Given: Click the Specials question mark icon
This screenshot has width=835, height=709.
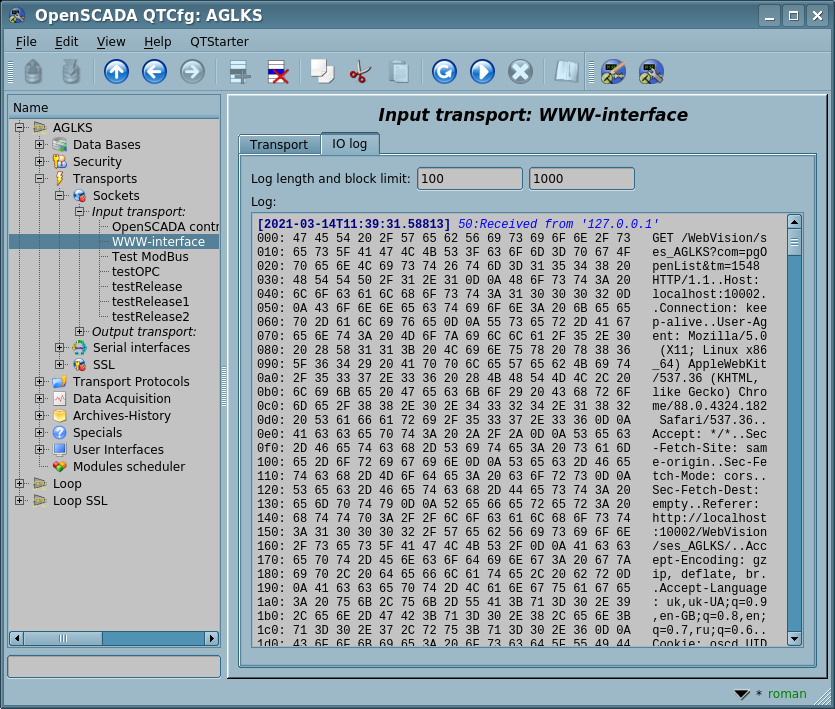Looking at the screenshot, I should pyautogui.click(x=60, y=433).
